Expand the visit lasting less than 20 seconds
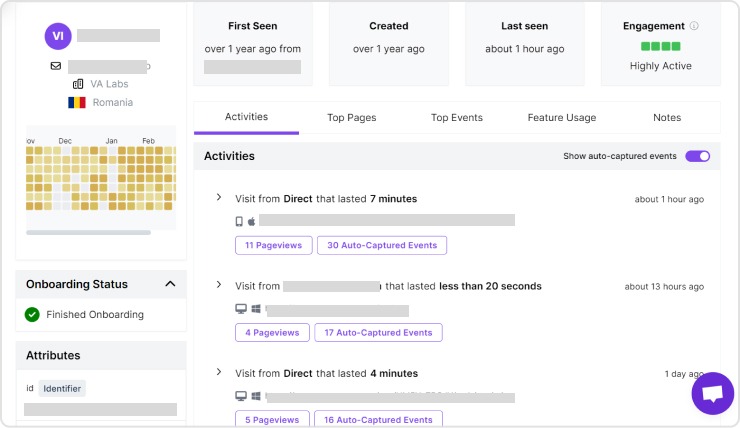740x428 pixels. (219, 285)
